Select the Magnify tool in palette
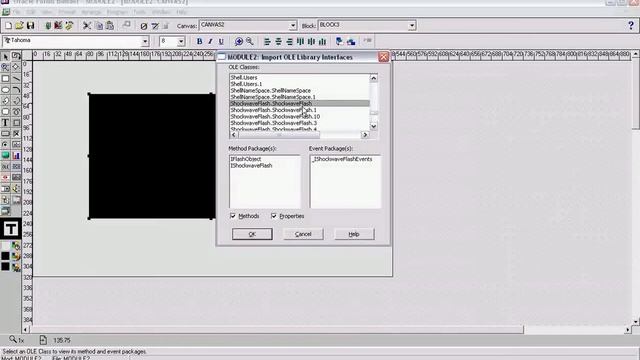The height and width of the screenshot is (360, 640). tap(5, 67)
